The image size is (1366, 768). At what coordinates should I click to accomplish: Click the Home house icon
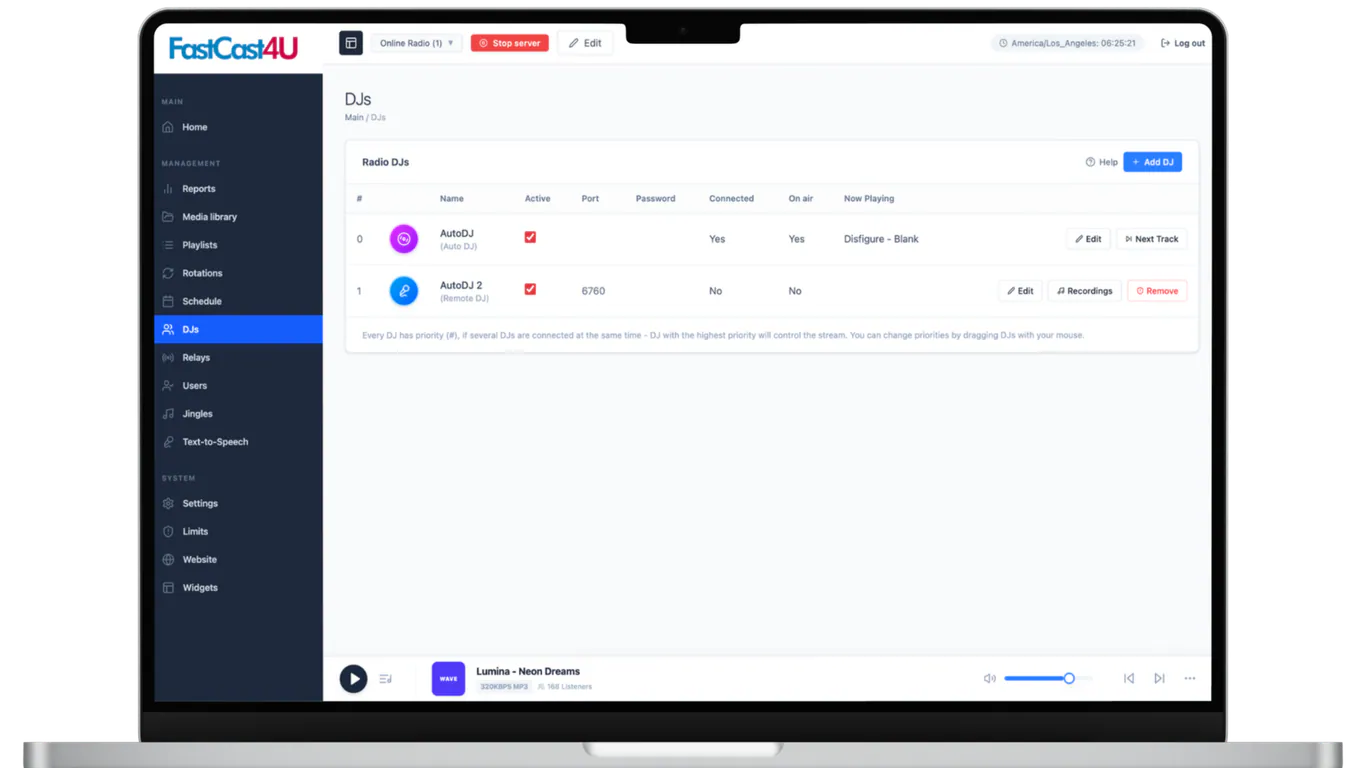pyautogui.click(x=168, y=127)
